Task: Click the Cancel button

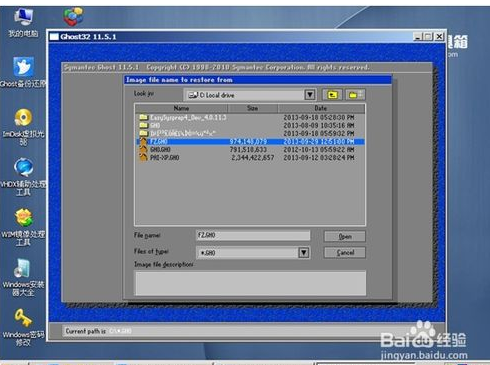Action: [x=345, y=252]
